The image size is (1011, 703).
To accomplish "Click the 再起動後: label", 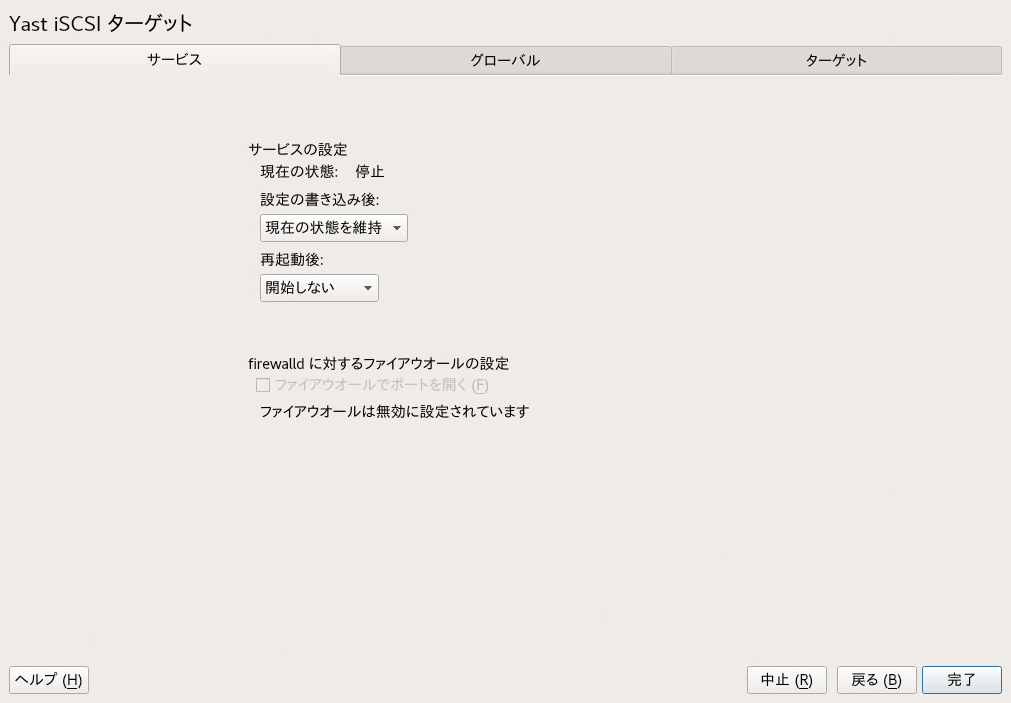I will [292, 260].
